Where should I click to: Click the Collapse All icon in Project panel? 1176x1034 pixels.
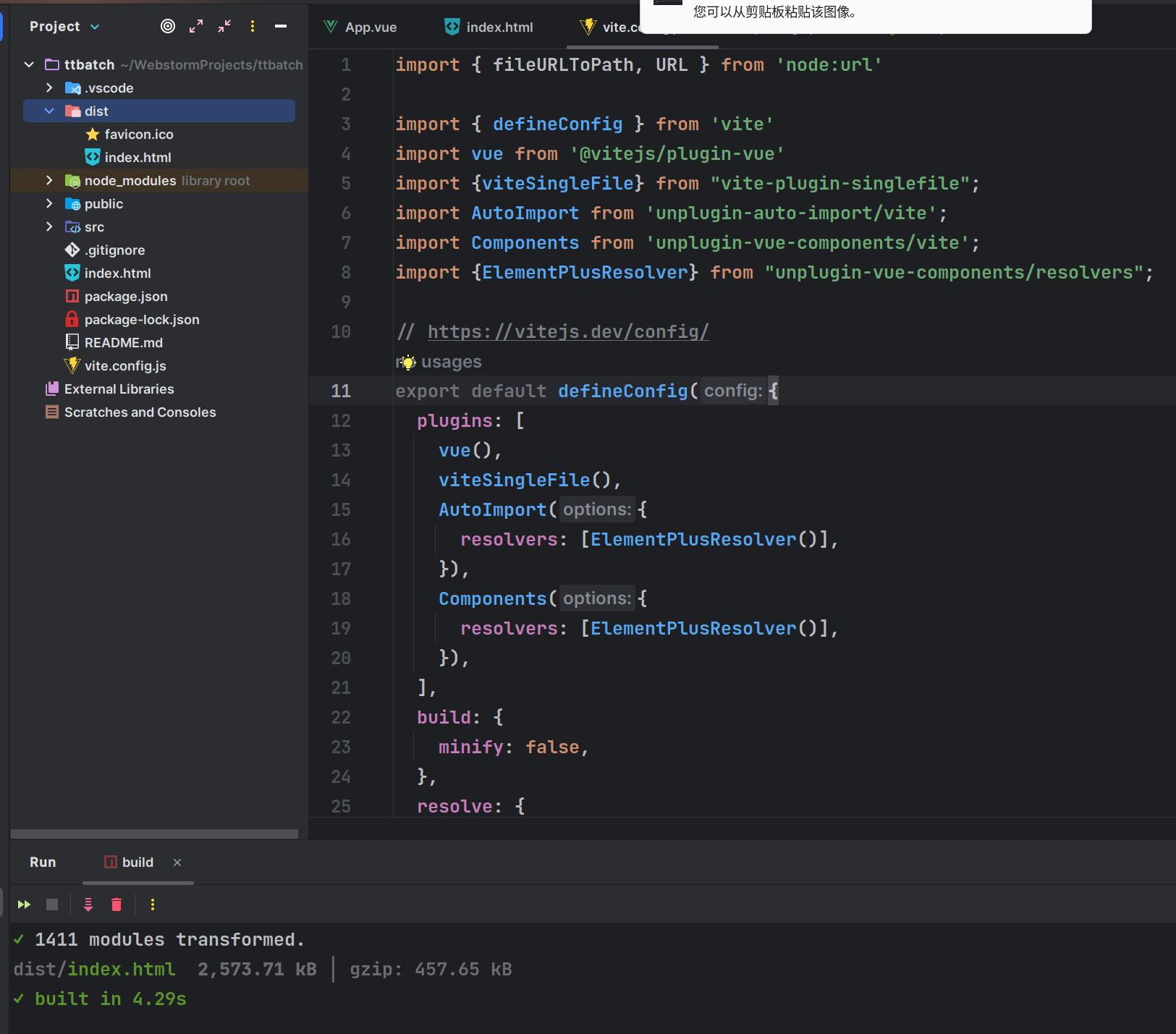click(x=224, y=27)
